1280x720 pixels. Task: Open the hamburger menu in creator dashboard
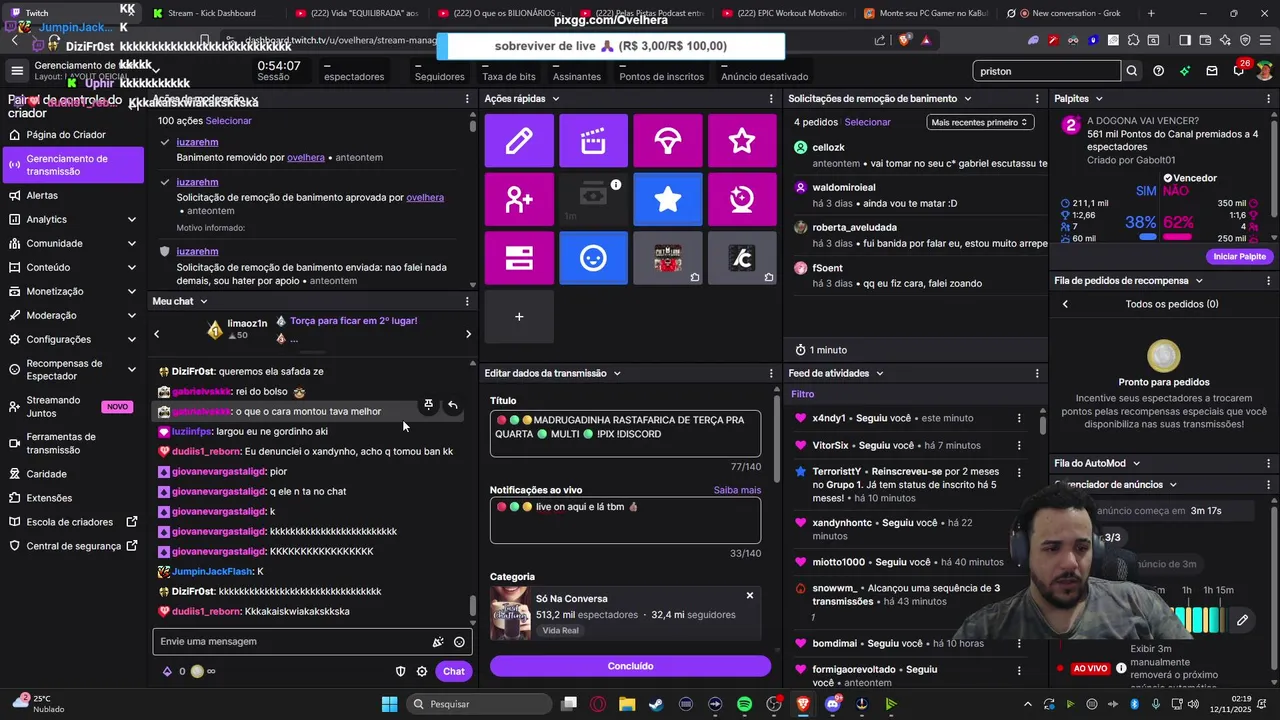coord(17,71)
